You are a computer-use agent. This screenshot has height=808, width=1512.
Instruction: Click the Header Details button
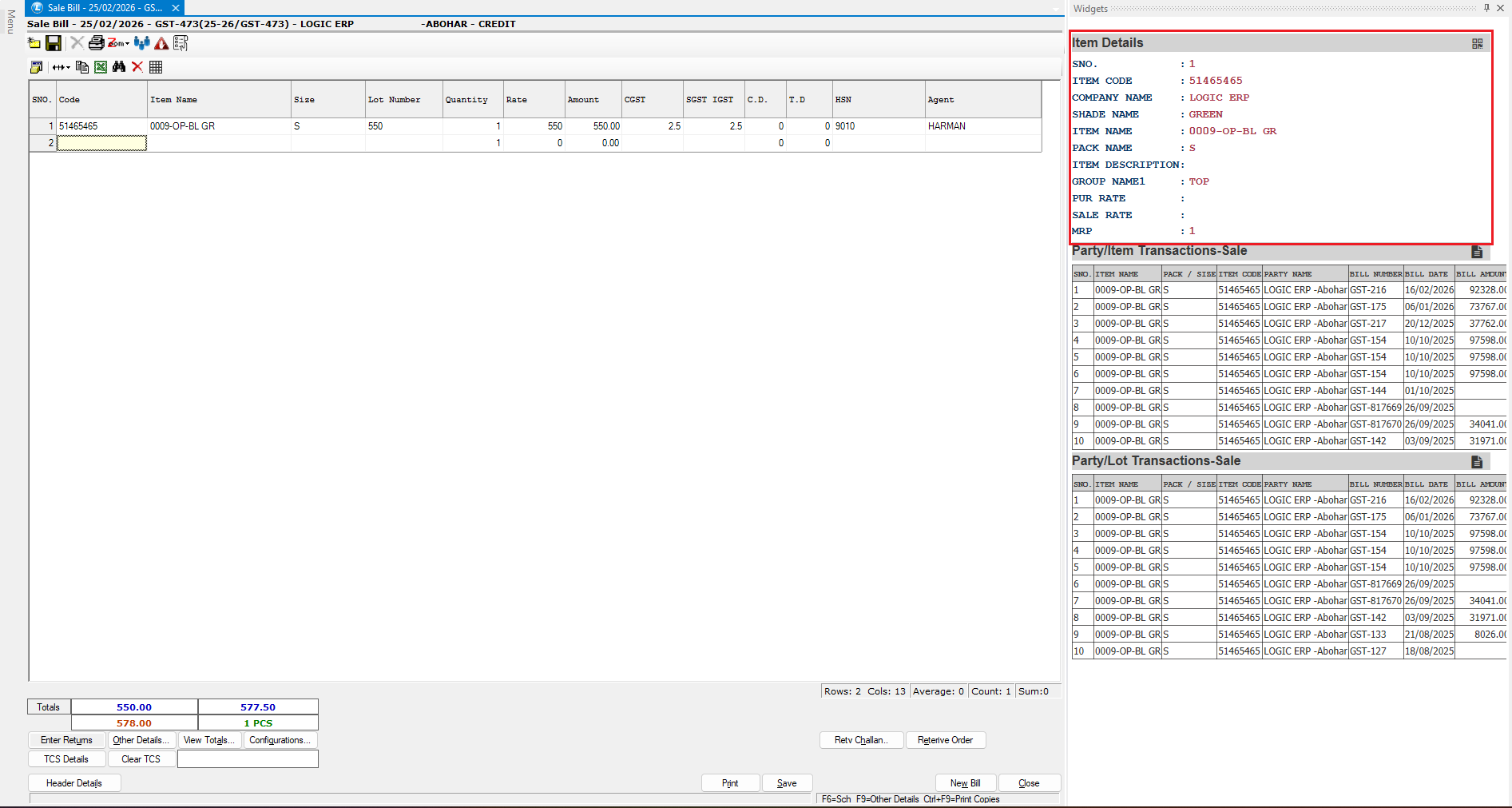pyautogui.click(x=74, y=783)
